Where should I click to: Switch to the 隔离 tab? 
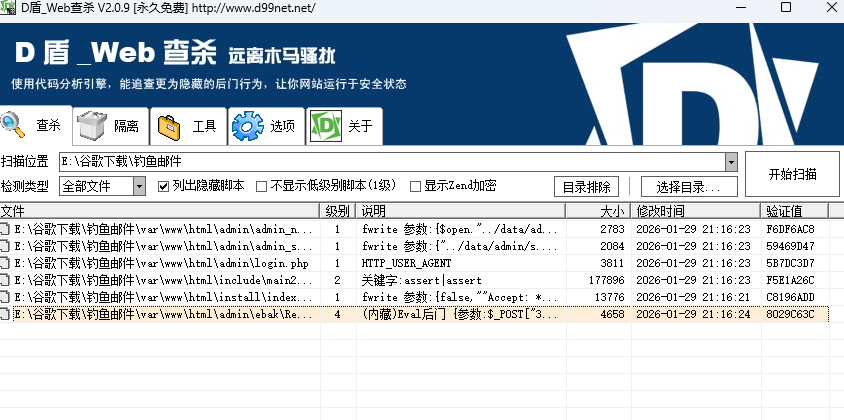point(113,126)
